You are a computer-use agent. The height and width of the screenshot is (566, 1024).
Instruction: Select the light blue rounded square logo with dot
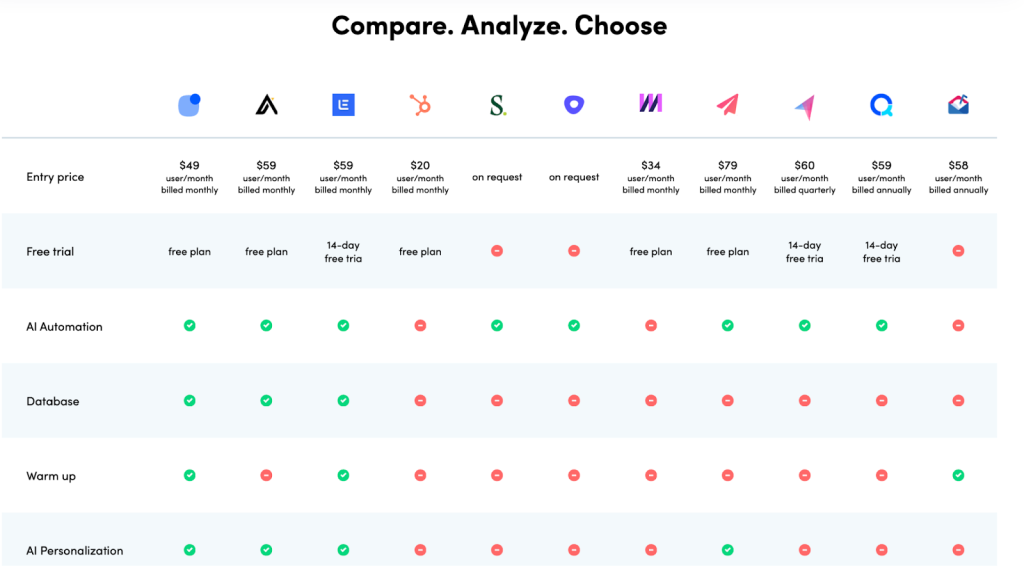(189, 104)
